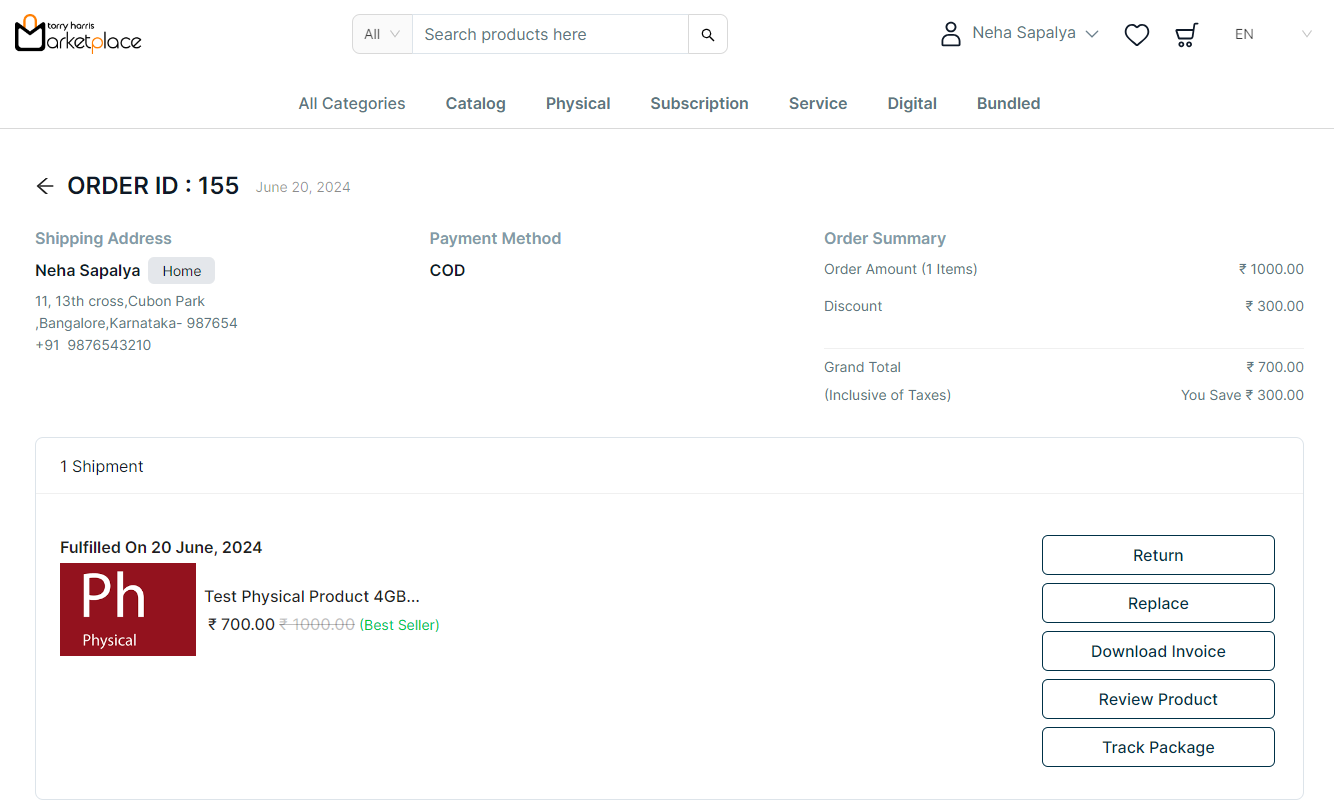The width and height of the screenshot is (1334, 809).
Task: Click Download Invoice button
Action: (1158, 651)
